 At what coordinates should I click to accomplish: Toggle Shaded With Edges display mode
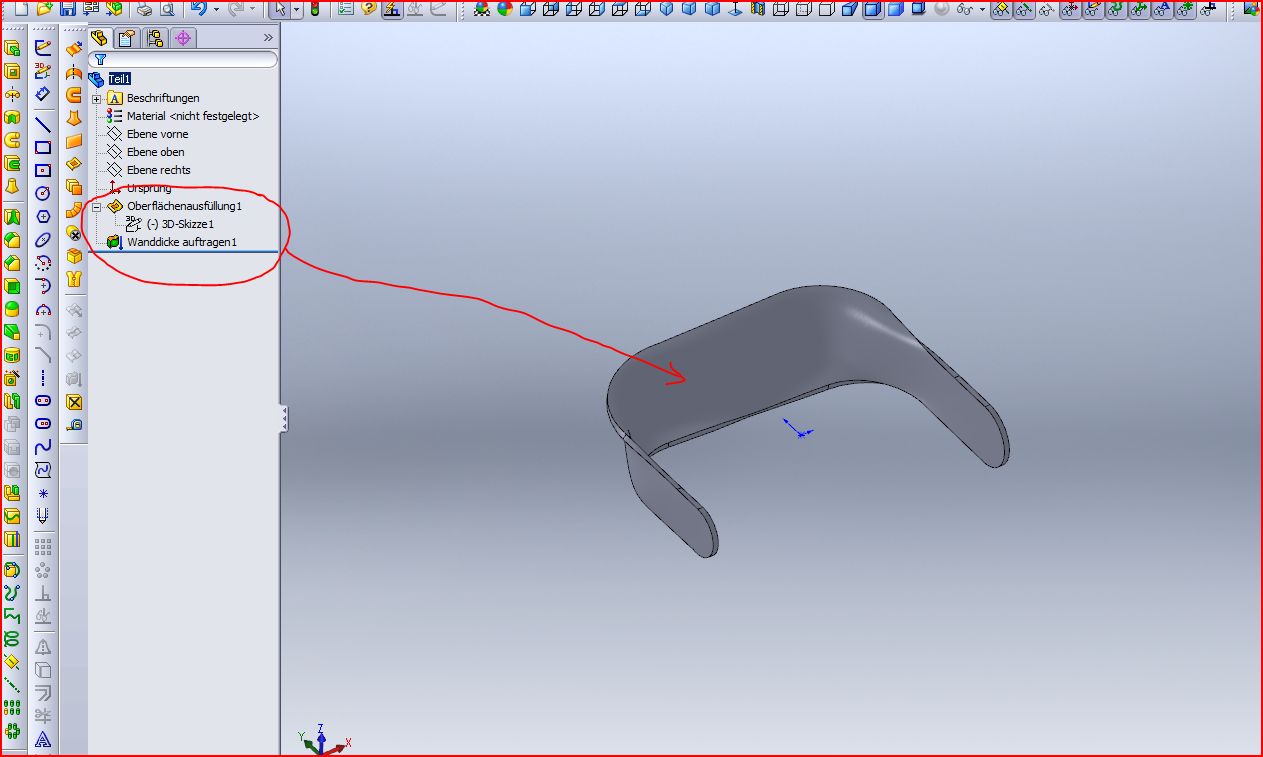click(x=871, y=9)
